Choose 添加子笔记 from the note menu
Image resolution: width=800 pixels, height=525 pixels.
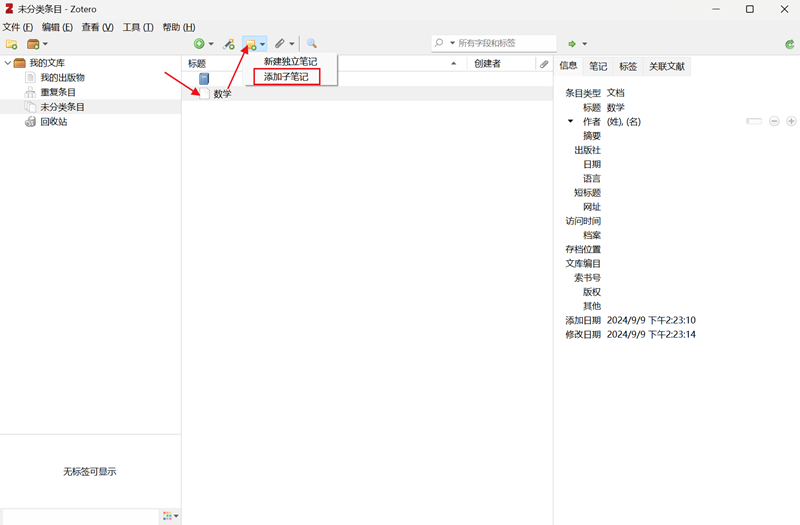click(286, 77)
